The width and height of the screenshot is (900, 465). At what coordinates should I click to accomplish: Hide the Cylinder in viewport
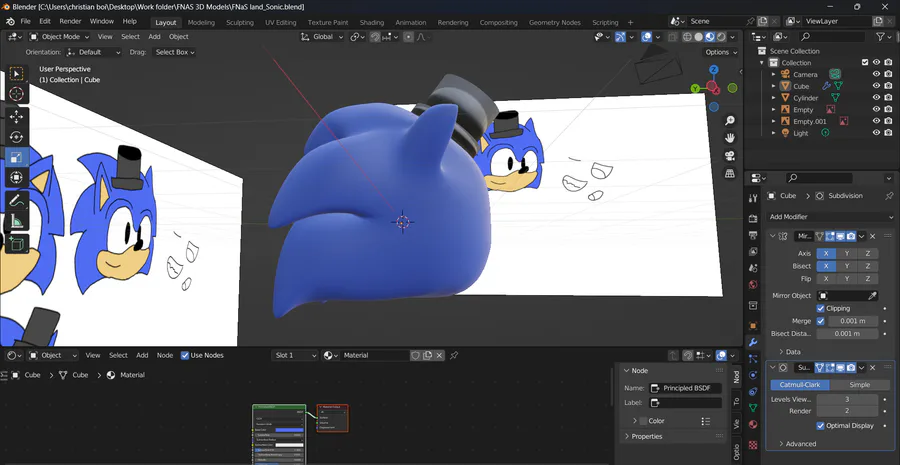876,98
